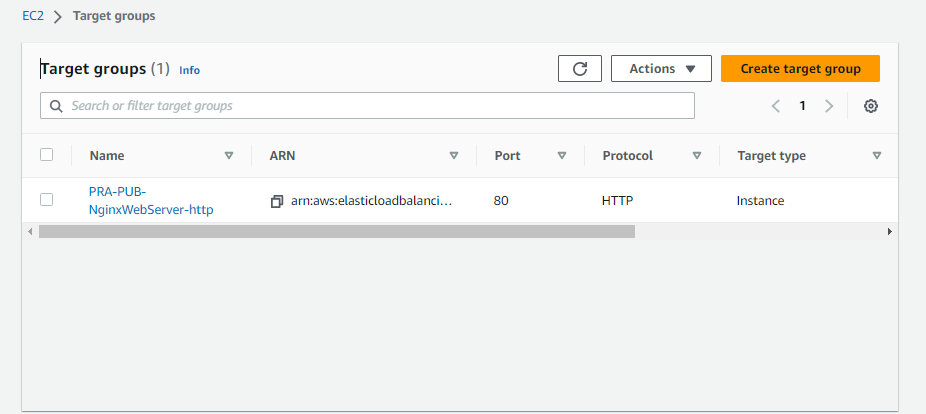This screenshot has width=926, height=414.
Task: Click the Port column header label
Action: pos(508,156)
